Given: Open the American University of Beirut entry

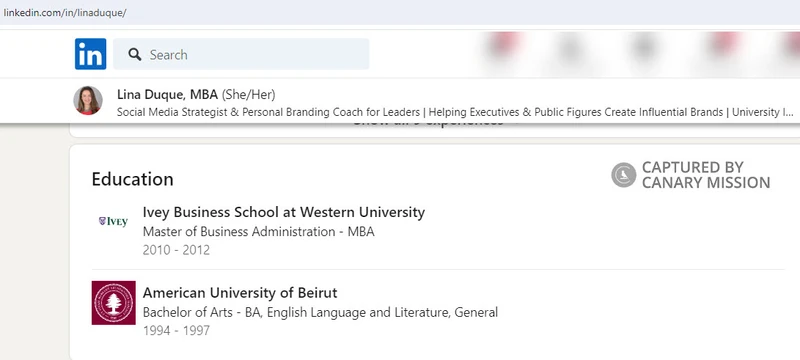Looking at the screenshot, I should pyautogui.click(x=240, y=293).
